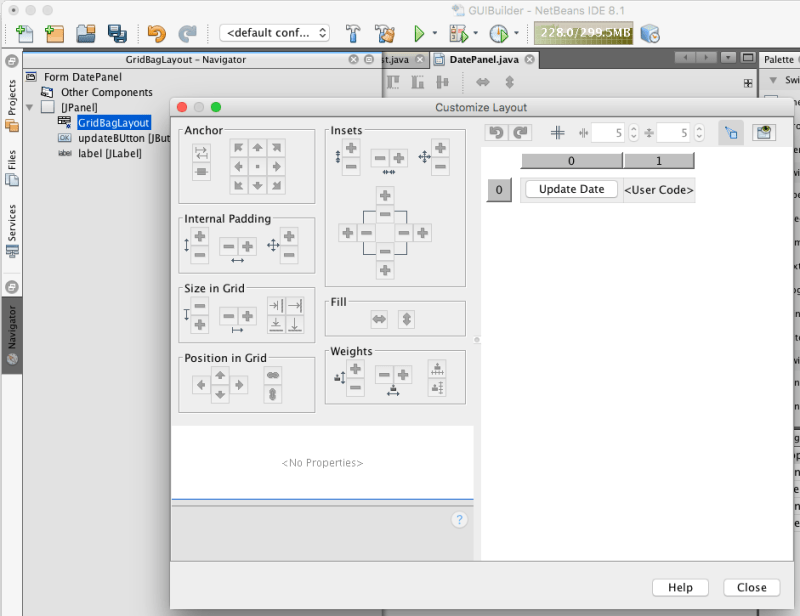800x616 pixels.
Task: Click the Help button
Action: [680, 587]
